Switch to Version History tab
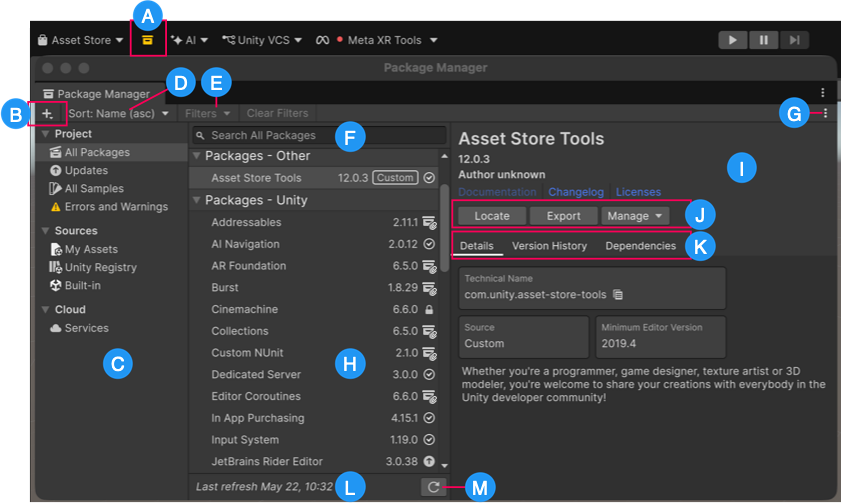The image size is (841, 503). pyautogui.click(x=549, y=246)
